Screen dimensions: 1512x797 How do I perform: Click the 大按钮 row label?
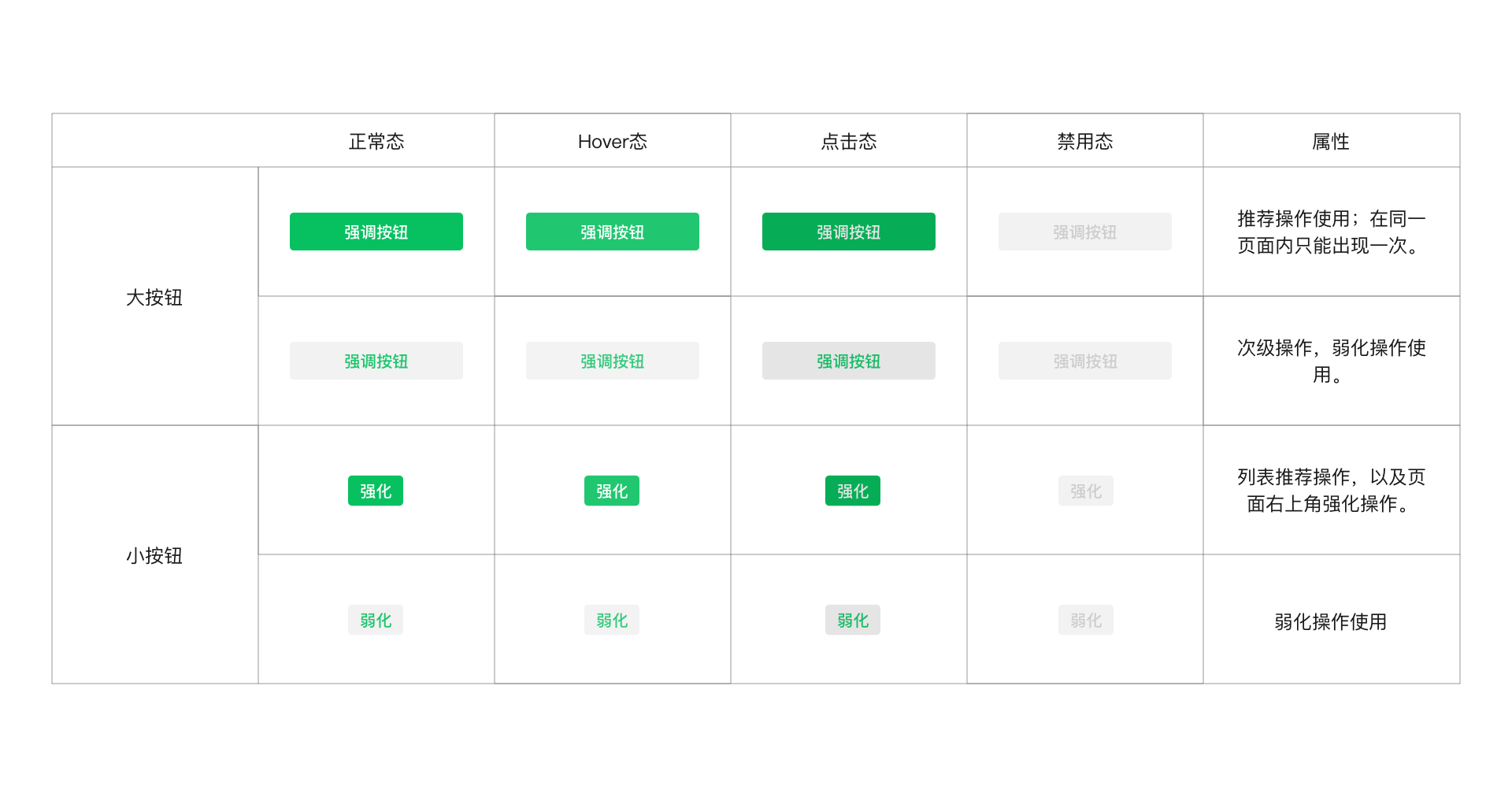pyautogui.click(x=154, y=298)
